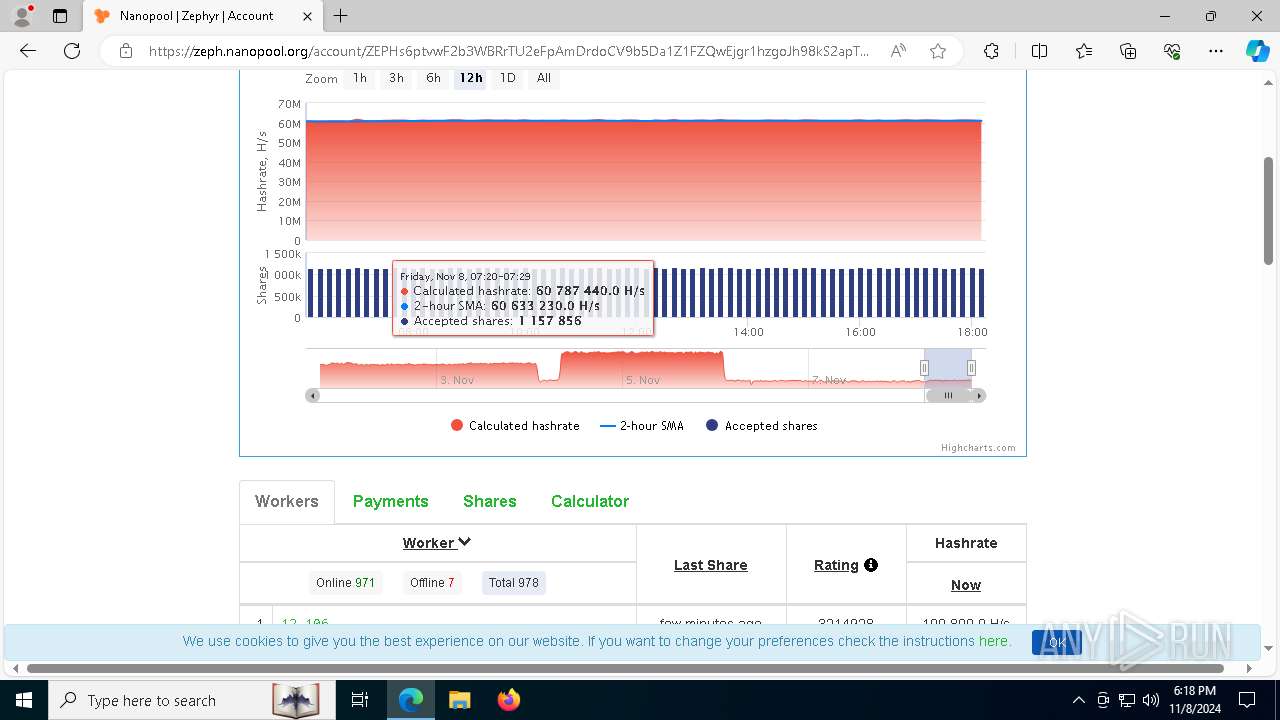Open the Favorites list icon
This screenshot has width=1280, height=720.
[1084, 51]
